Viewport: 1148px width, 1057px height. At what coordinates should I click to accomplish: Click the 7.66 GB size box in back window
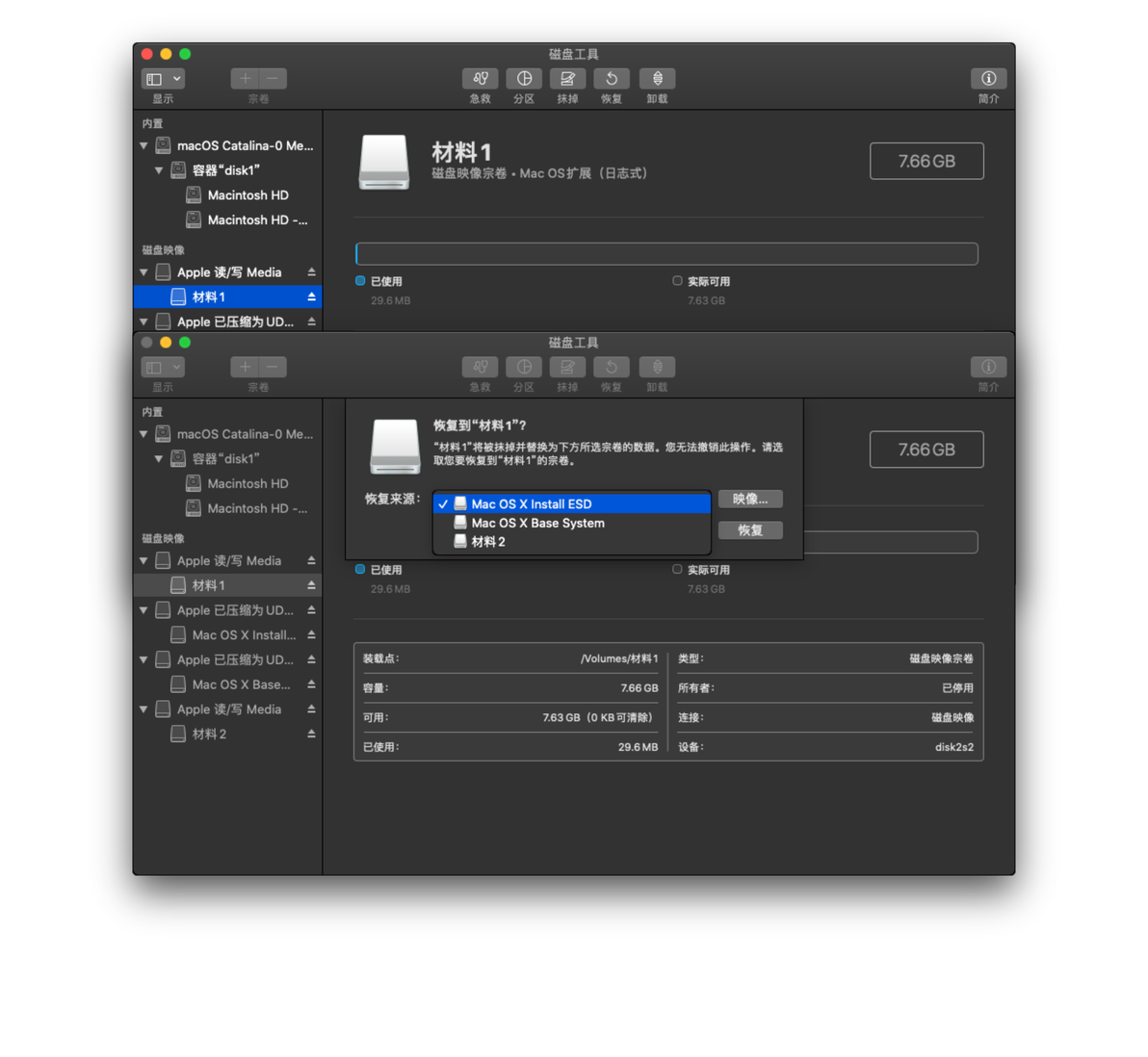pyautogui.click(x=926, y=161)
